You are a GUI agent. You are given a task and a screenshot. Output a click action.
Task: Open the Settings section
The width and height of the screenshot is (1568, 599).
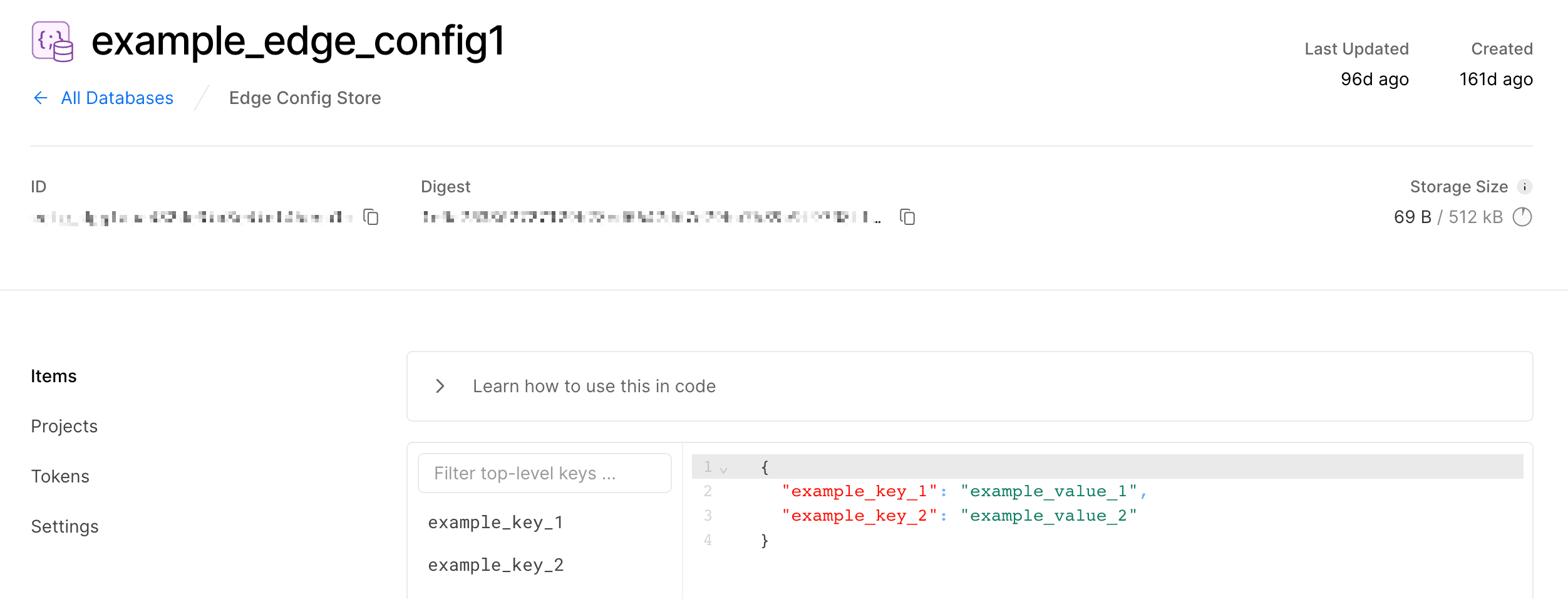(x=65, y=526)
